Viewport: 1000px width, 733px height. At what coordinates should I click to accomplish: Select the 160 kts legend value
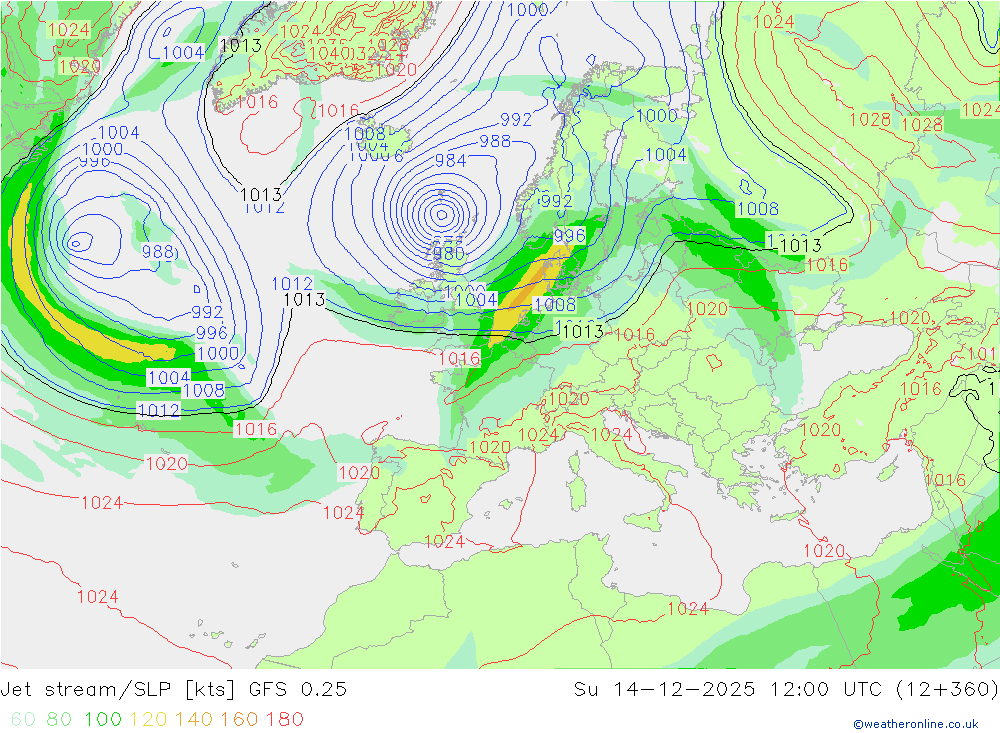coord(239,719)
